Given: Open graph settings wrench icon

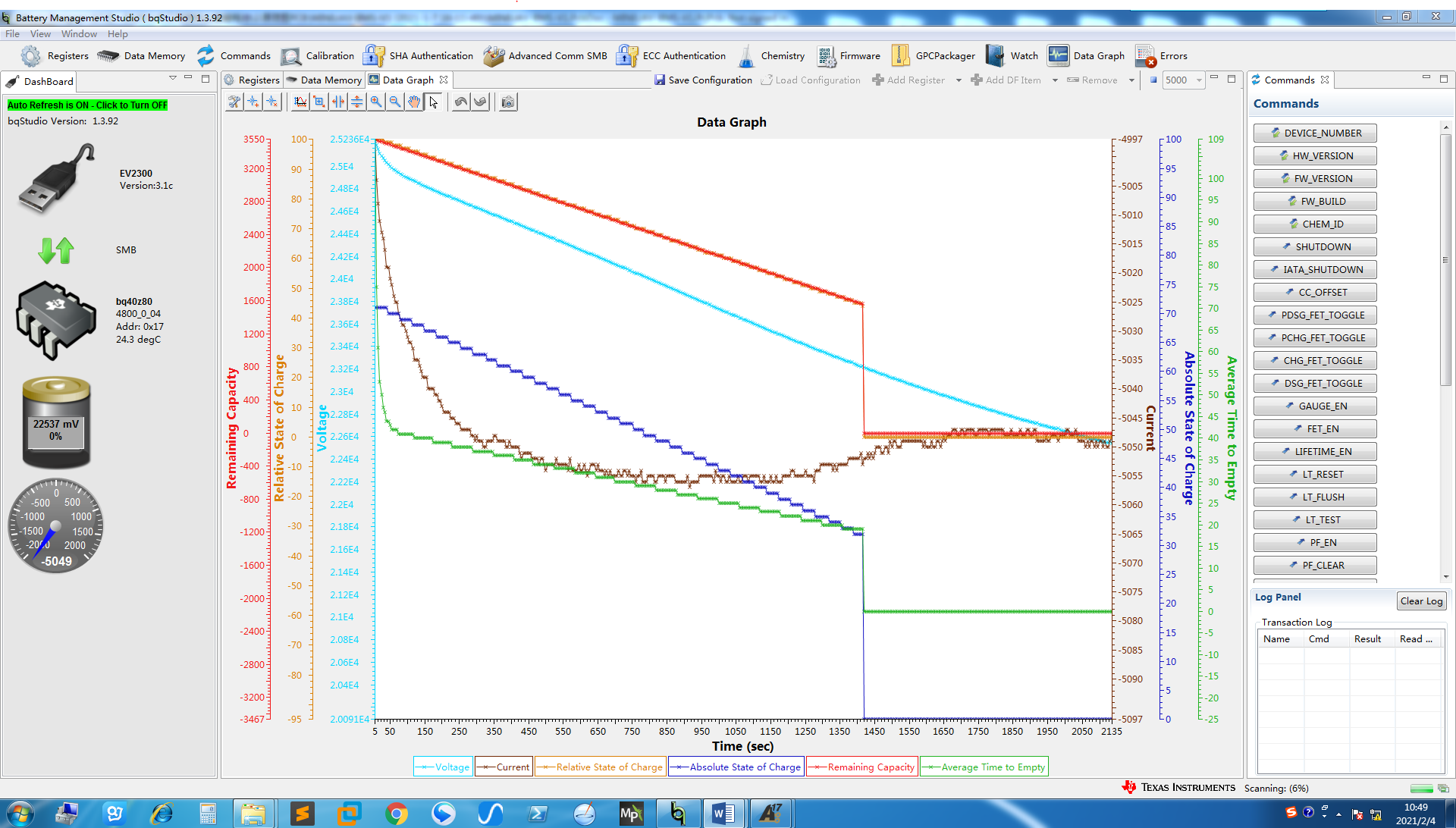Looking at the screenshot, I should pos(234,102).
